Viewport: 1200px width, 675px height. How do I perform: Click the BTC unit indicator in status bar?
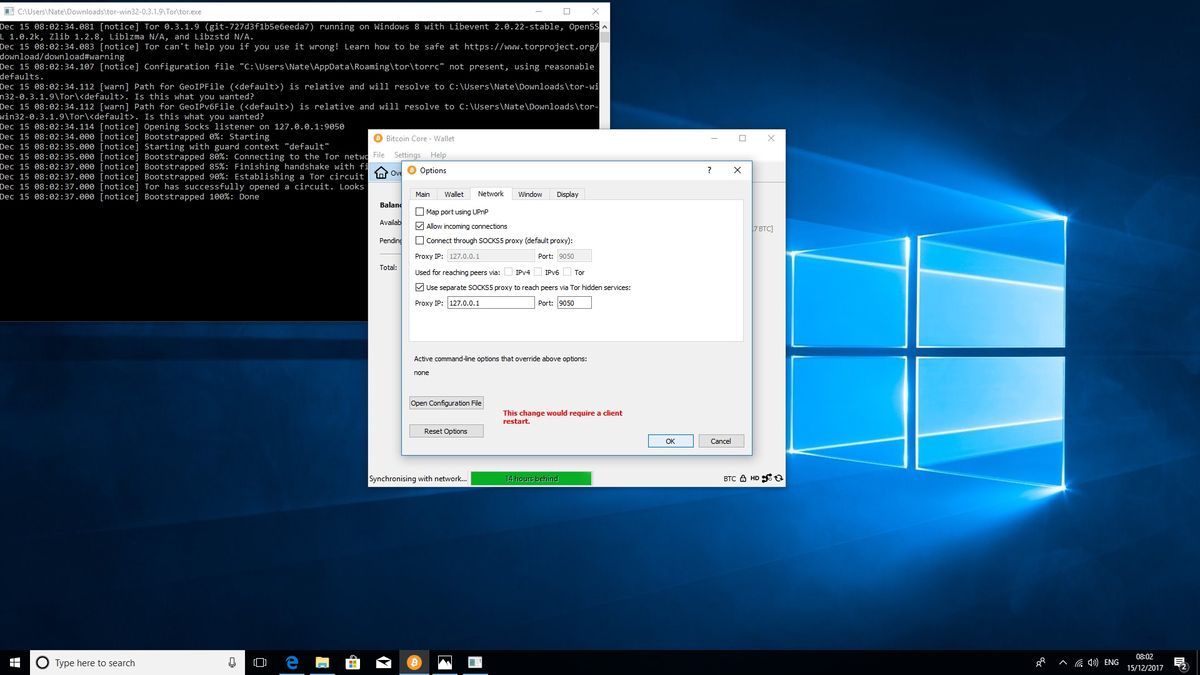coord(729,478)
